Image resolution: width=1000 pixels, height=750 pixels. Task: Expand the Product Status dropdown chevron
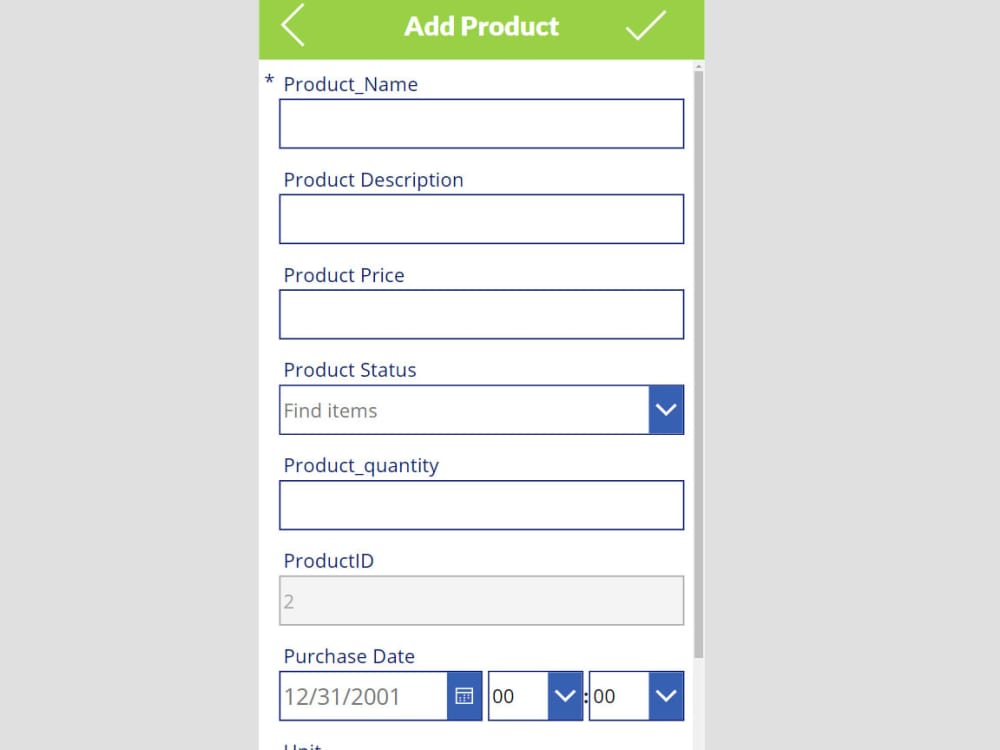pyautogui.click(x=667, y=409)
